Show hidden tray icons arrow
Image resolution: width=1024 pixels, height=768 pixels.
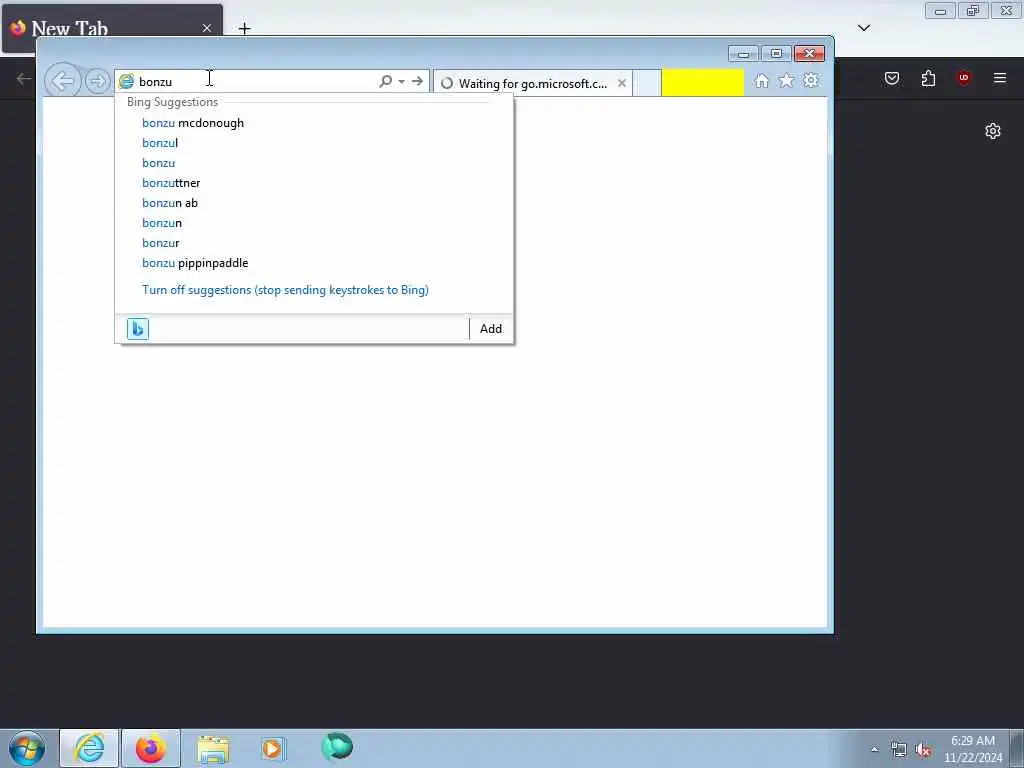pyautogui.click(x=874, y=749)
